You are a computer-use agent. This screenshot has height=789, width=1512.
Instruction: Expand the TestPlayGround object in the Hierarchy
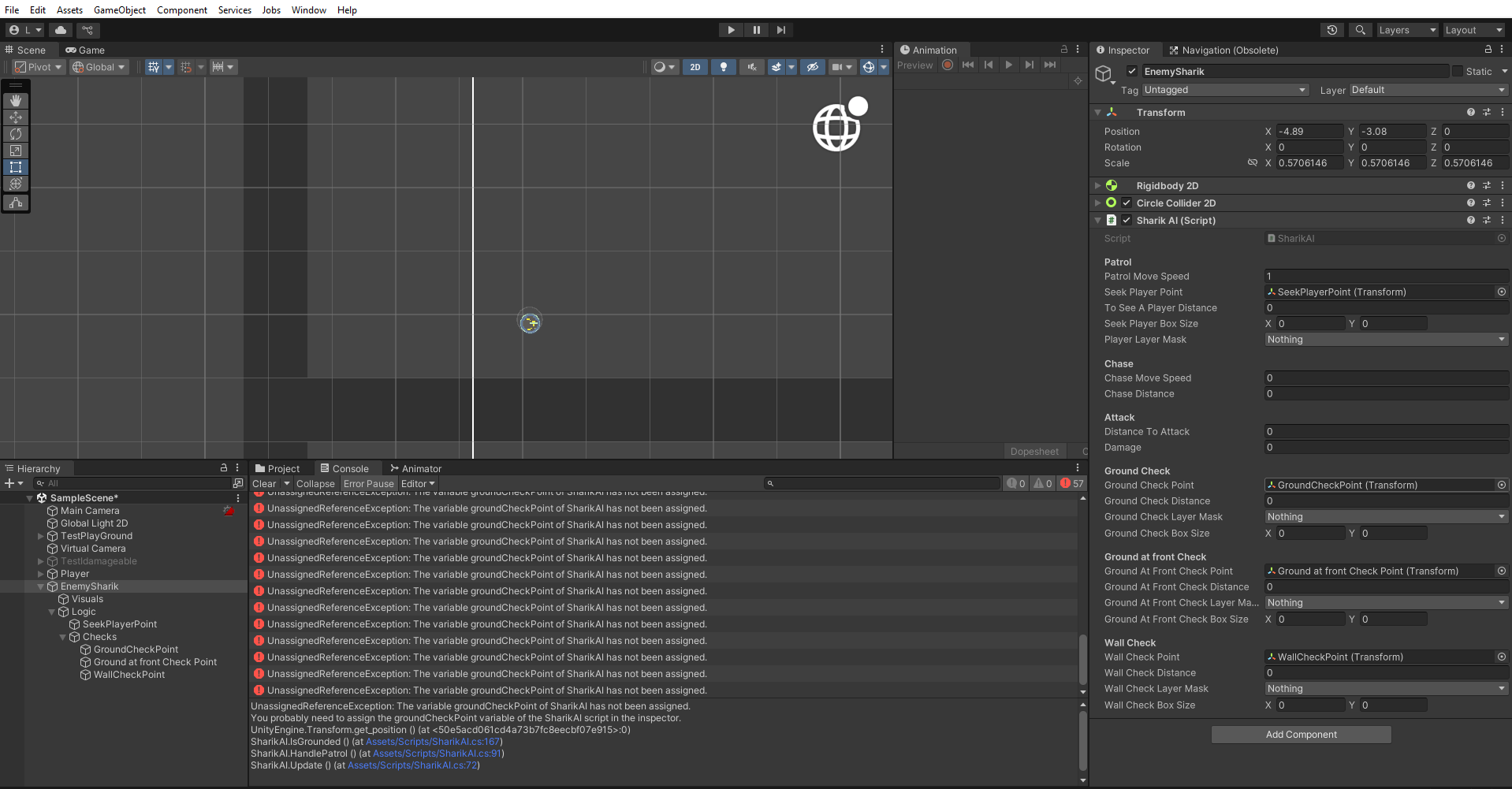[40, 536]
